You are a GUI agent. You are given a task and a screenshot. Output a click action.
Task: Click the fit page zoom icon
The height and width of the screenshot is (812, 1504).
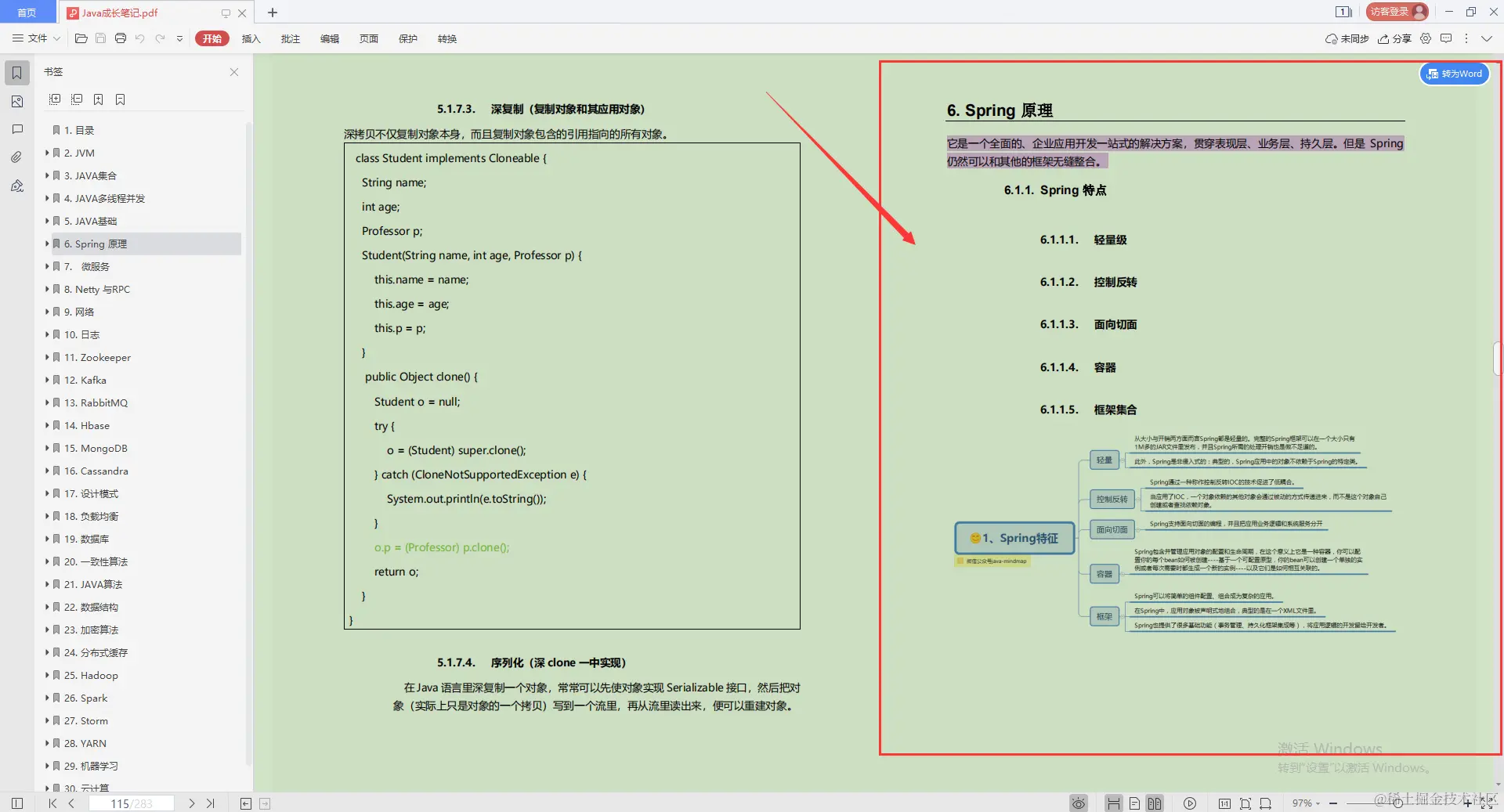[x=1245, y=803]
